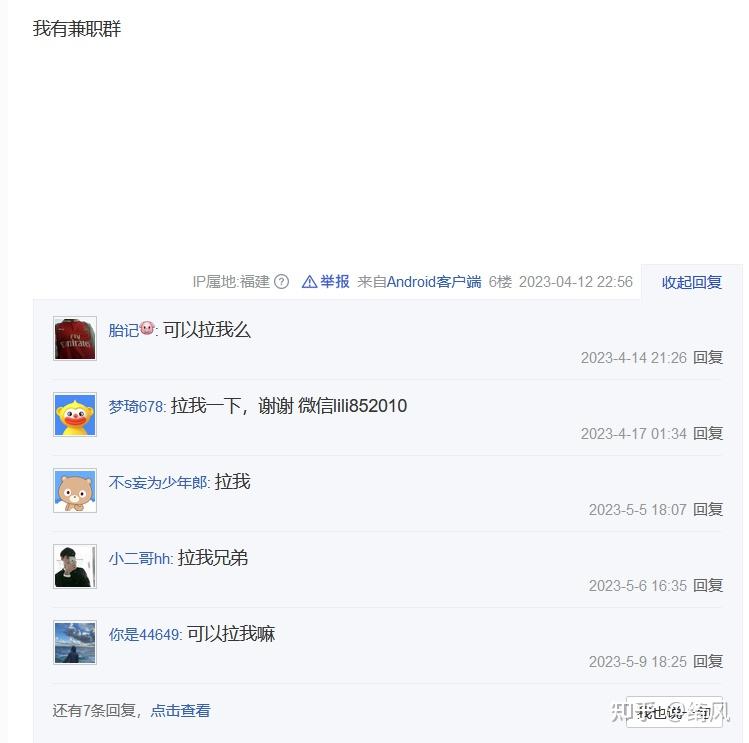
Task: Open 胎记's red jersey avatar
Action: pyautogui.click(x=75, y=338)
